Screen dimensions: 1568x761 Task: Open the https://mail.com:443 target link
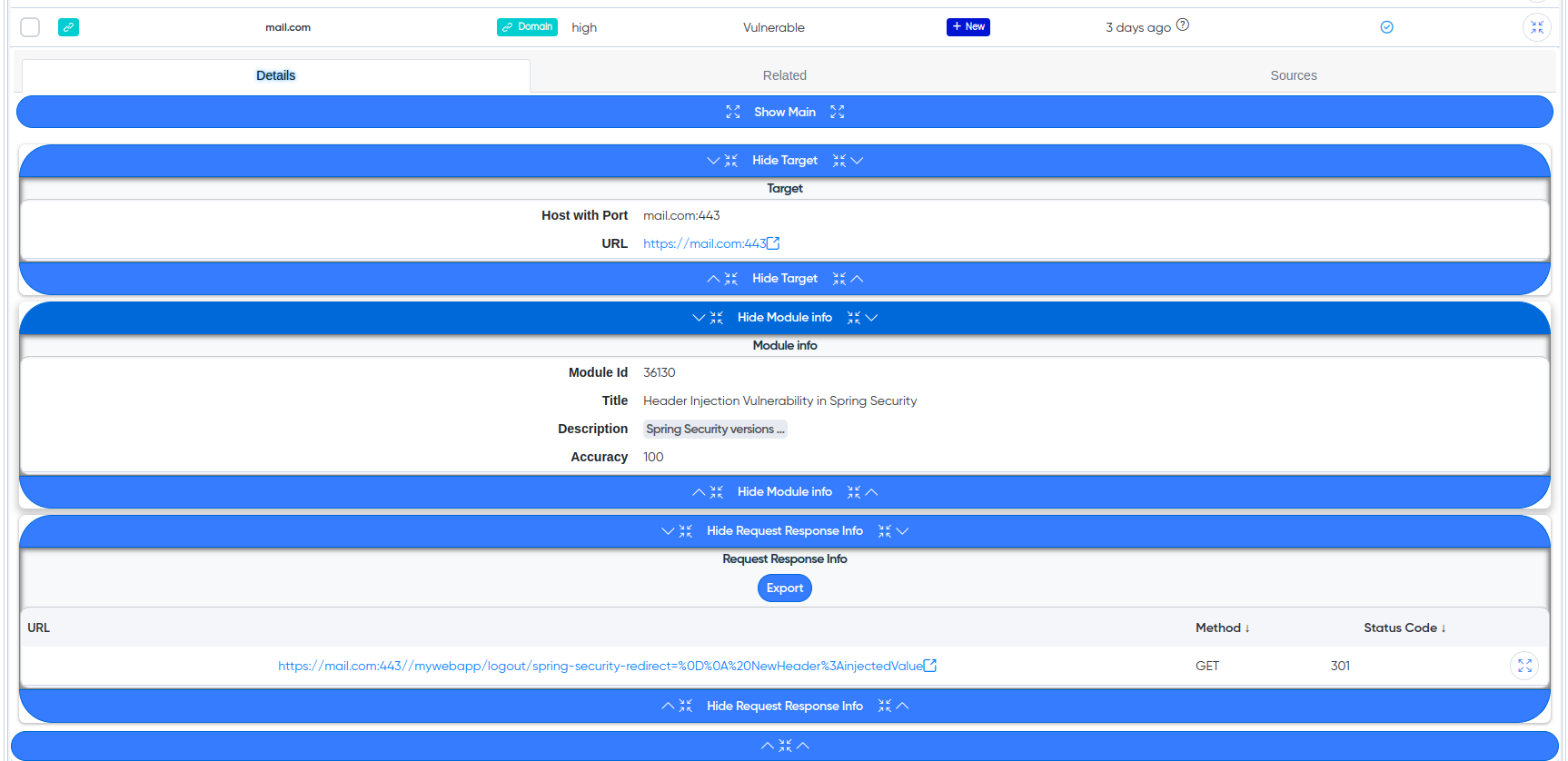pos(704,243)
